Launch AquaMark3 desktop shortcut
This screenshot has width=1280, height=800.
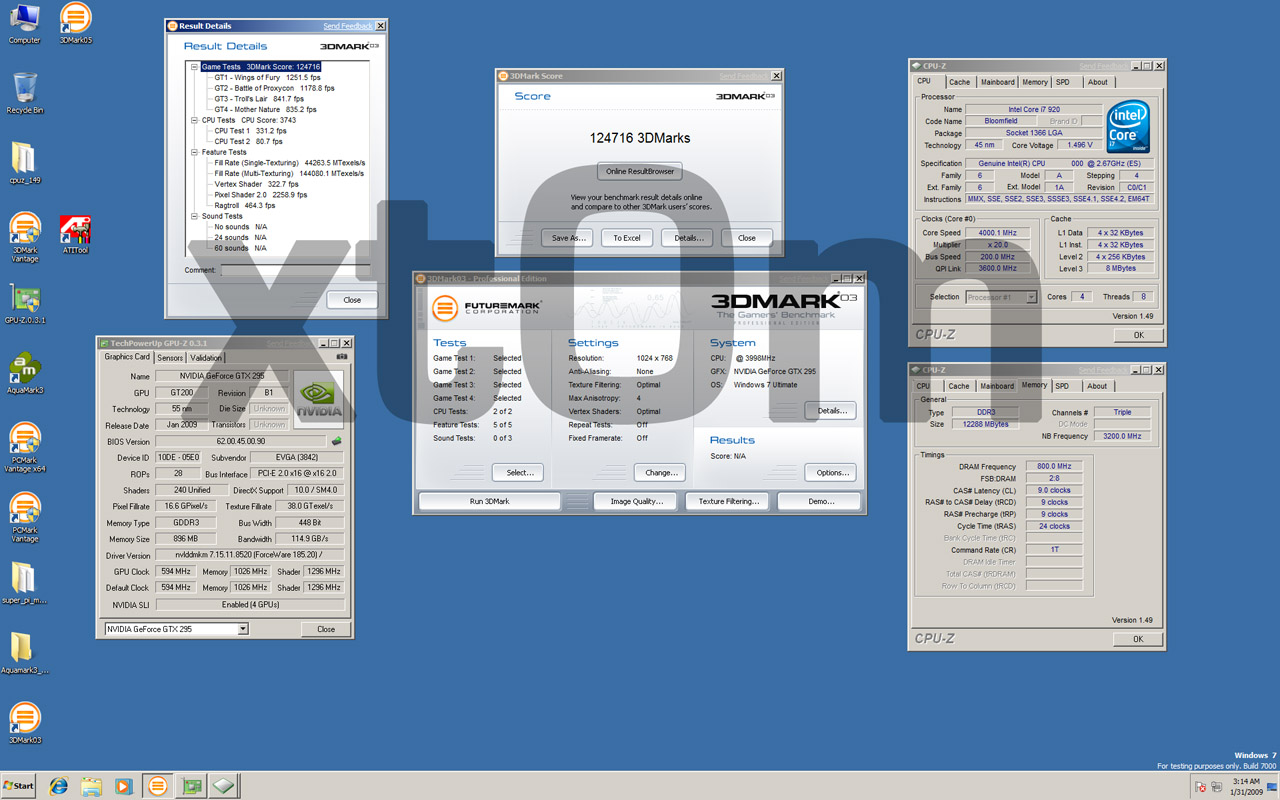pyautogui.click(x=24, y=373)
